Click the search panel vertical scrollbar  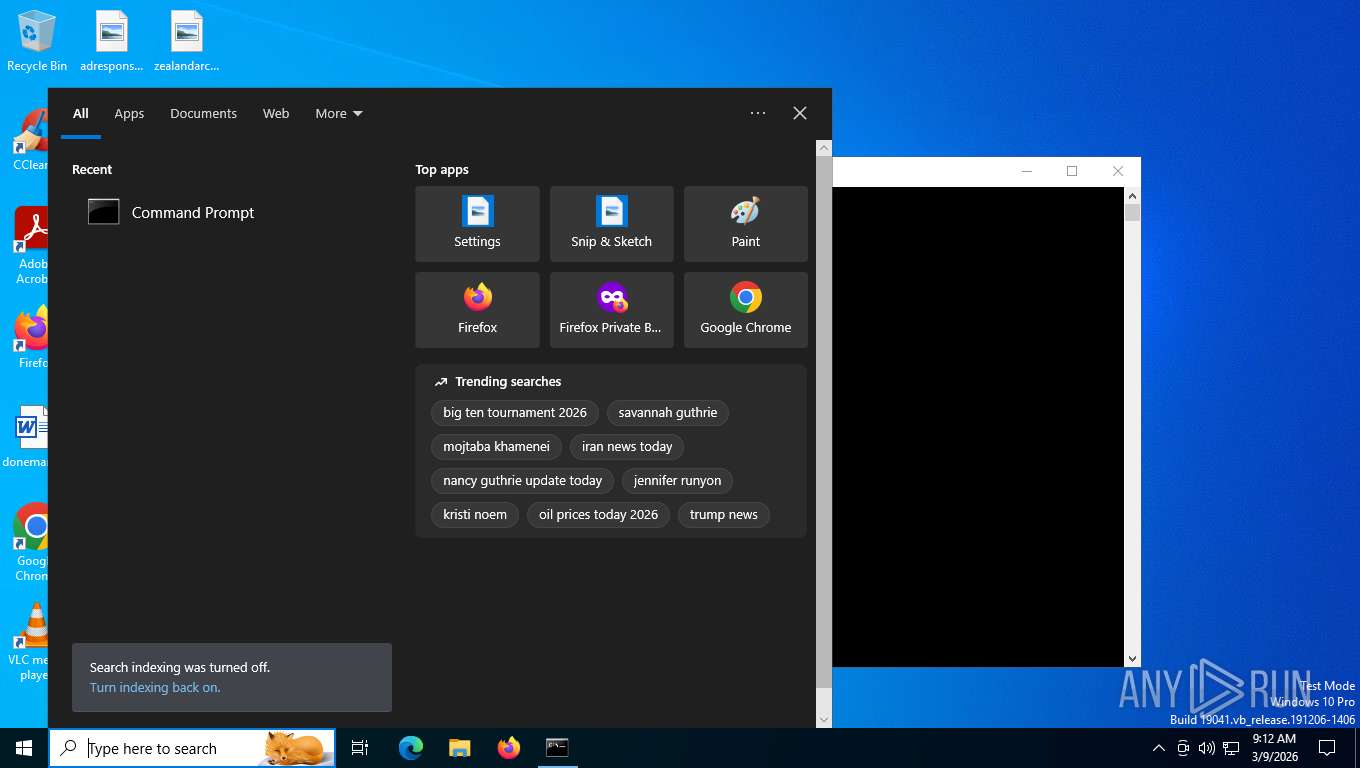coord(824,420)
